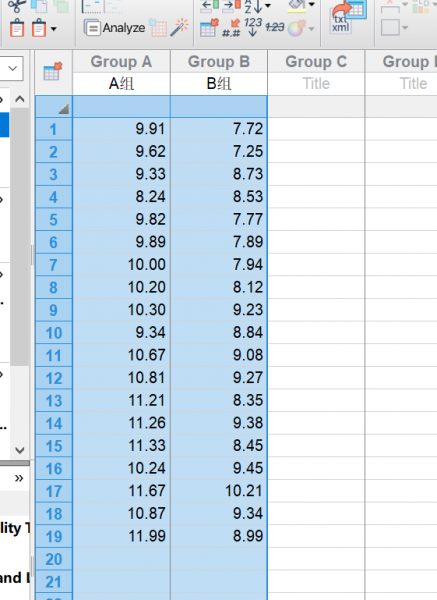Select row header 19
The image size is (437, 600).
pyautogui.click(x=54, y=536)
